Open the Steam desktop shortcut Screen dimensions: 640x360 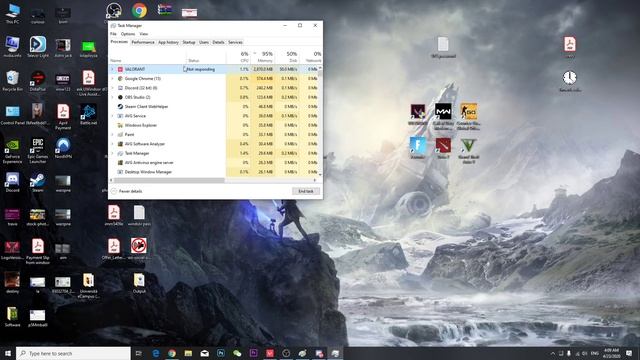point(38,182)
